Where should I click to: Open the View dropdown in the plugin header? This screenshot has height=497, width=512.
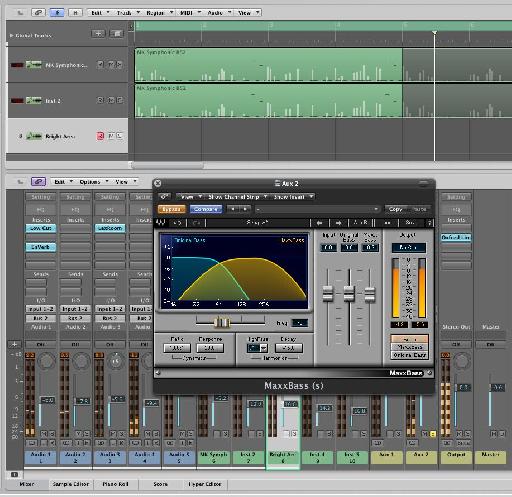(190, 197)
